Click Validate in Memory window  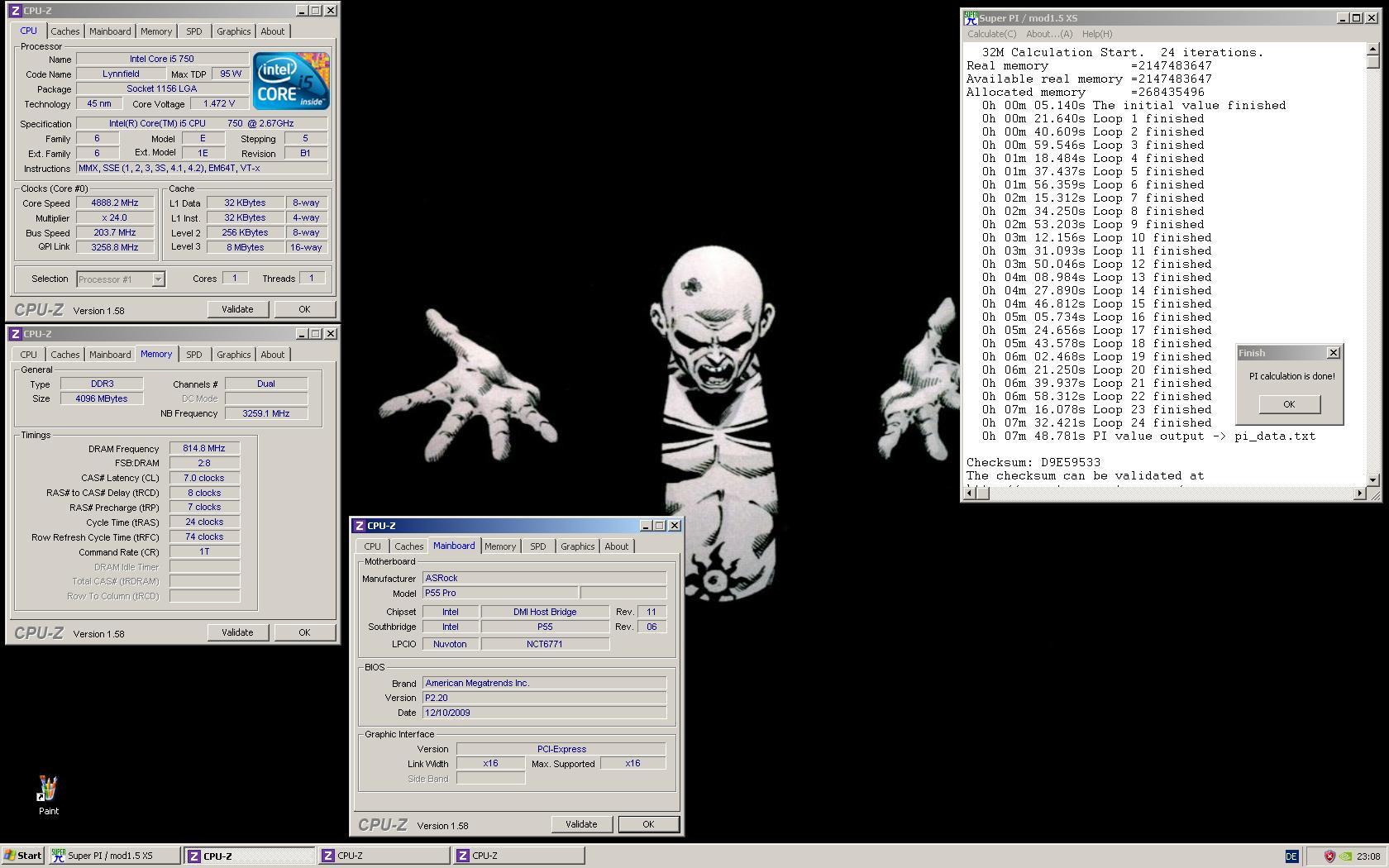pos(237,632)
